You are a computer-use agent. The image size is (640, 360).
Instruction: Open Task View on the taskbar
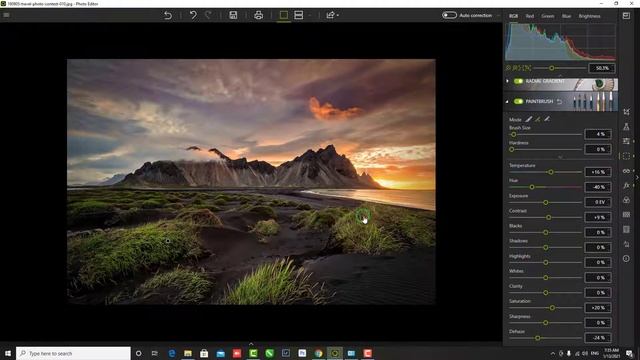click(155, 353)
